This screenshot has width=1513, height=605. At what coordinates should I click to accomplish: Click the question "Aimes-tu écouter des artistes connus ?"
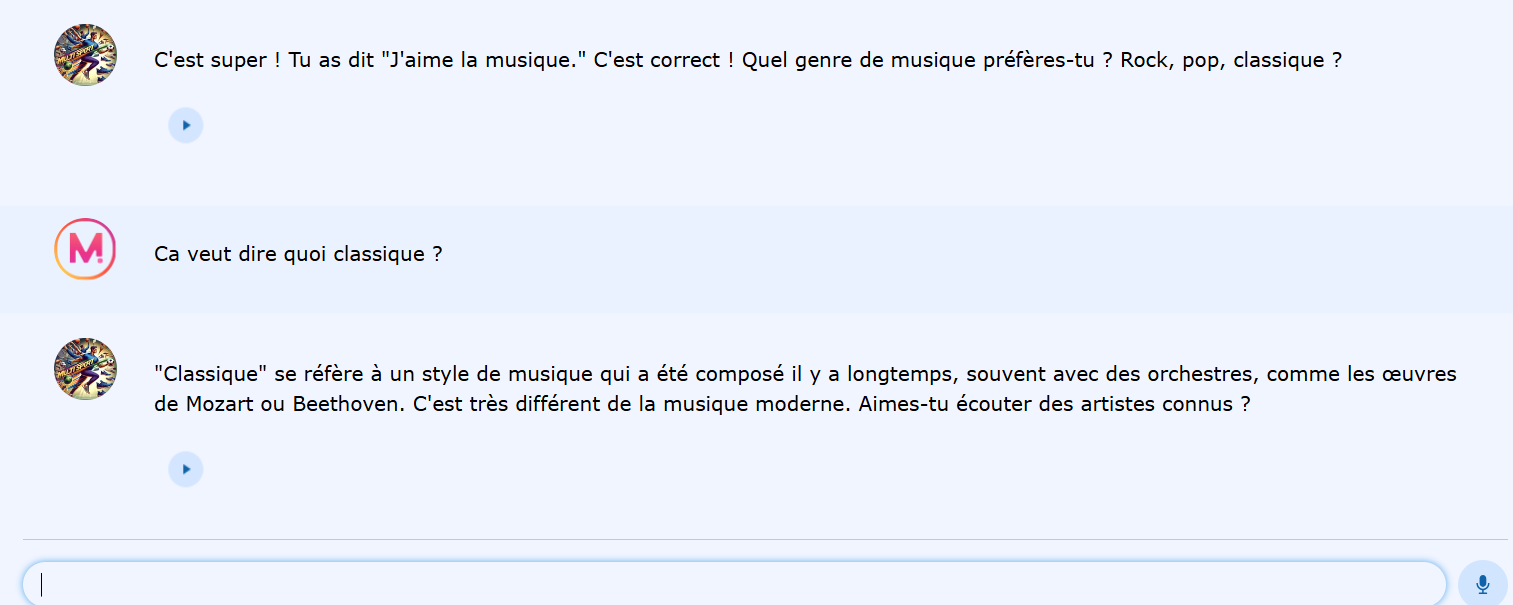pos(1054,405)
